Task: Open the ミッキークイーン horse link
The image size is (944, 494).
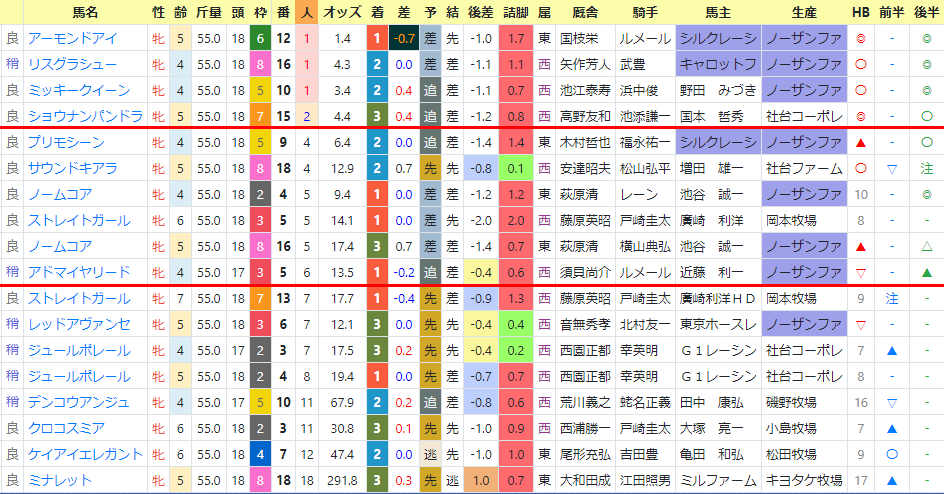Action: [x=79, y=90]
